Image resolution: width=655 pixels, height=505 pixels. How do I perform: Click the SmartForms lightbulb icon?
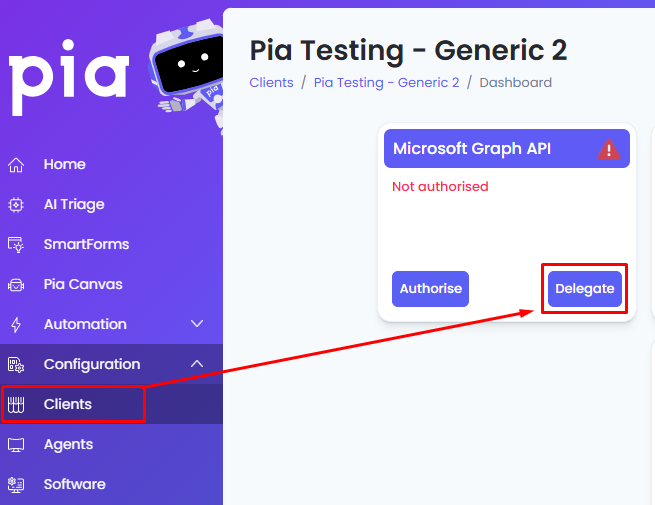(16, 245)
